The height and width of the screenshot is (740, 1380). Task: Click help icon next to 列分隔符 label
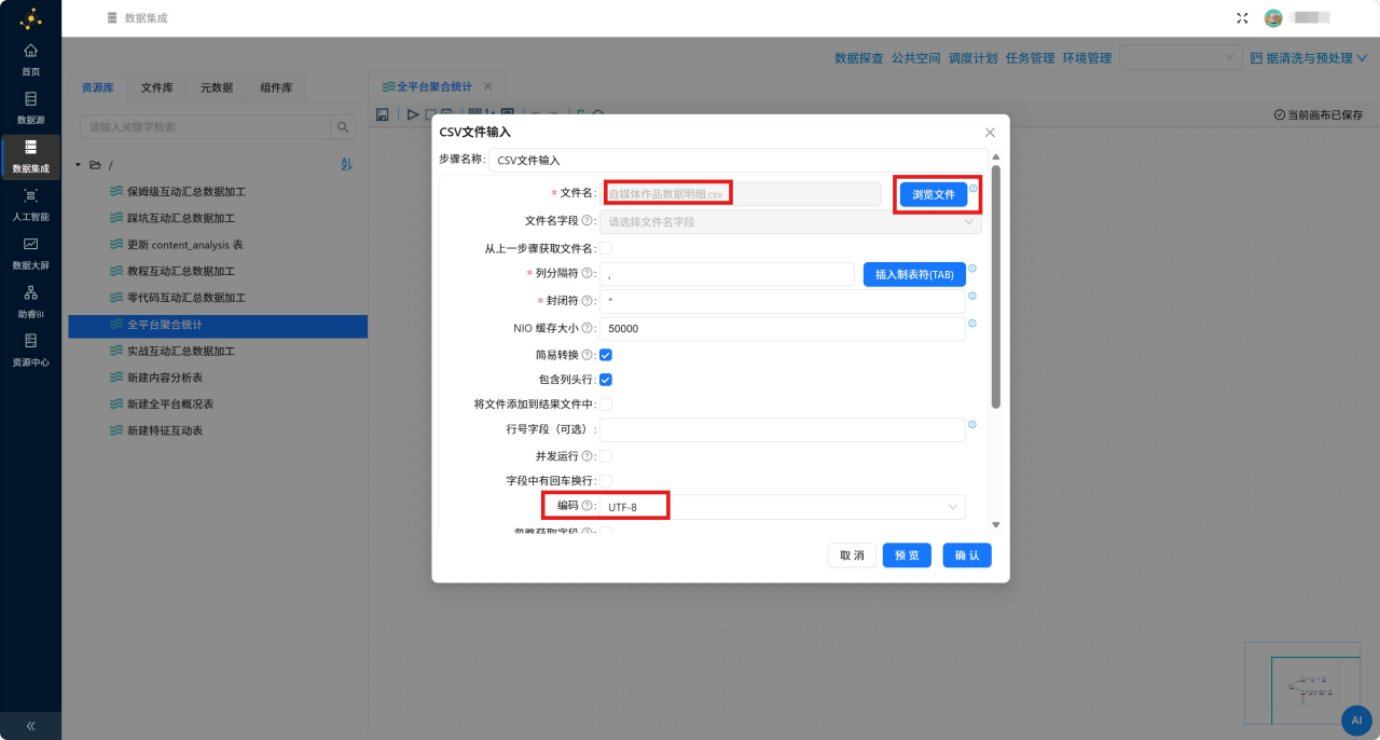[587, 273]
